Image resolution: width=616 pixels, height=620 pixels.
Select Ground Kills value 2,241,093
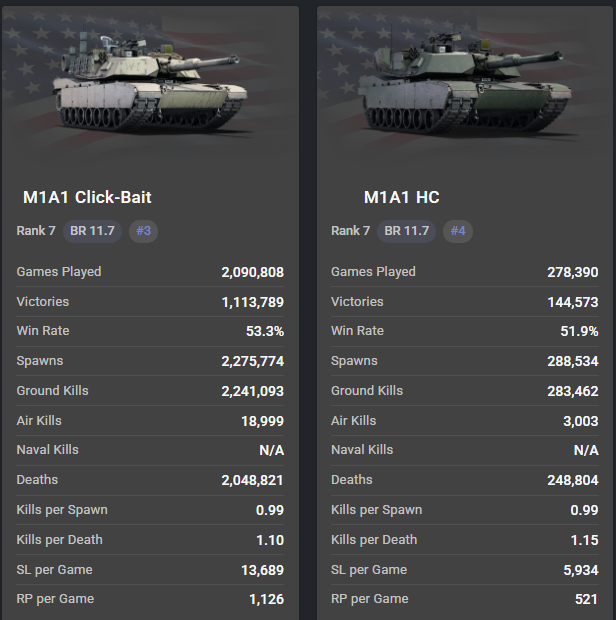(x=252, y=391)
